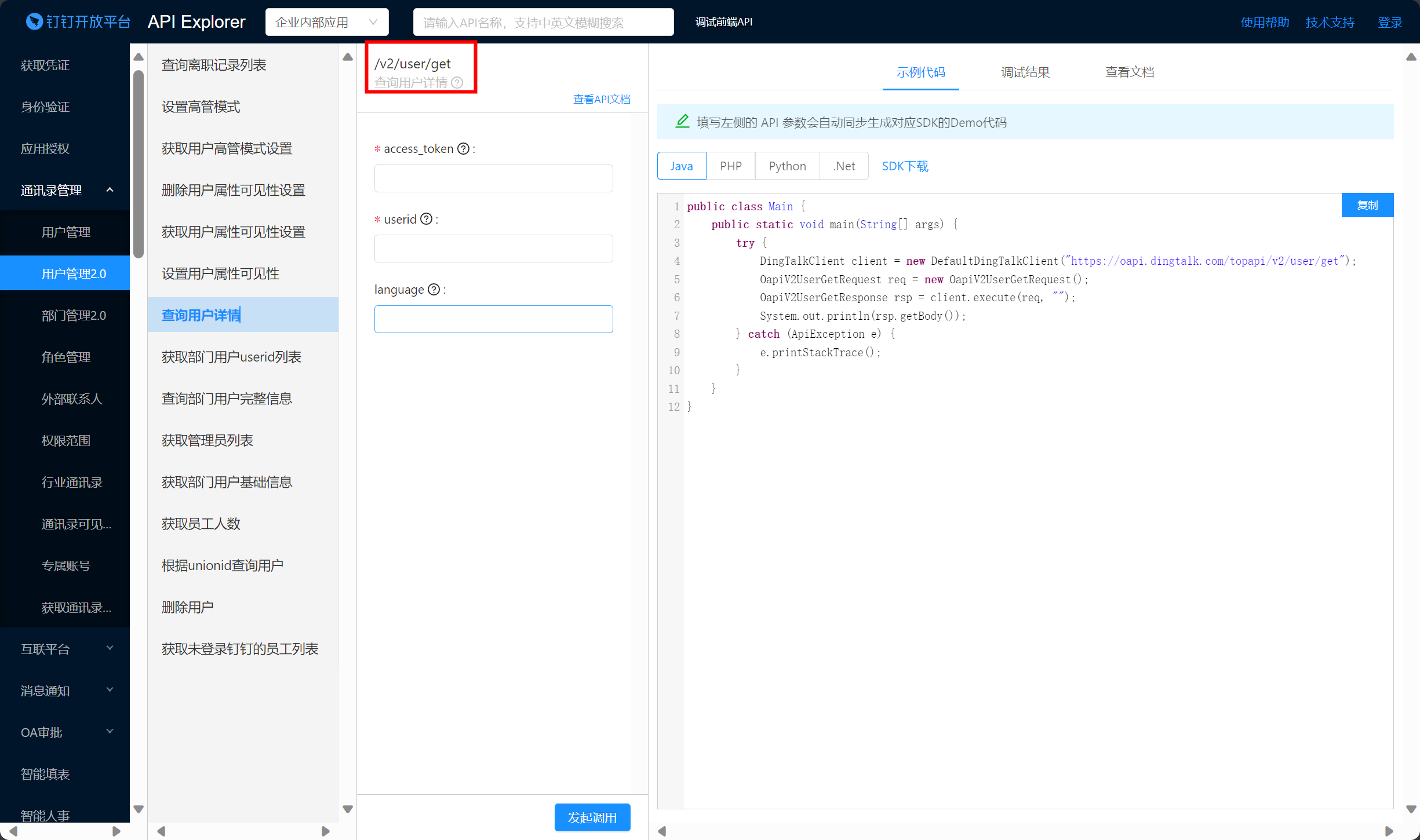
Task: Click up arrow of API list scrollbar
Action: click(348, 57)
